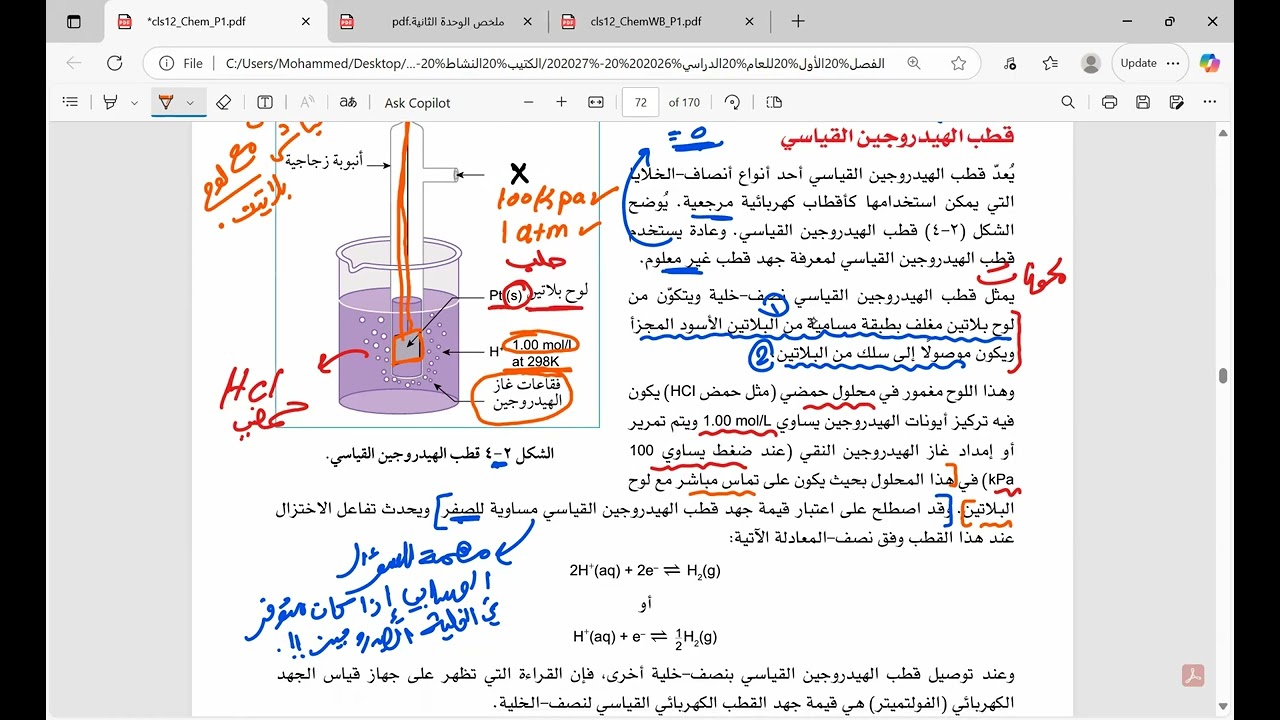This screenshot has height=720, width=1280.
Task: Close the cls12_ChemWB_P1.pdf tab
Action: click(748, 21)
